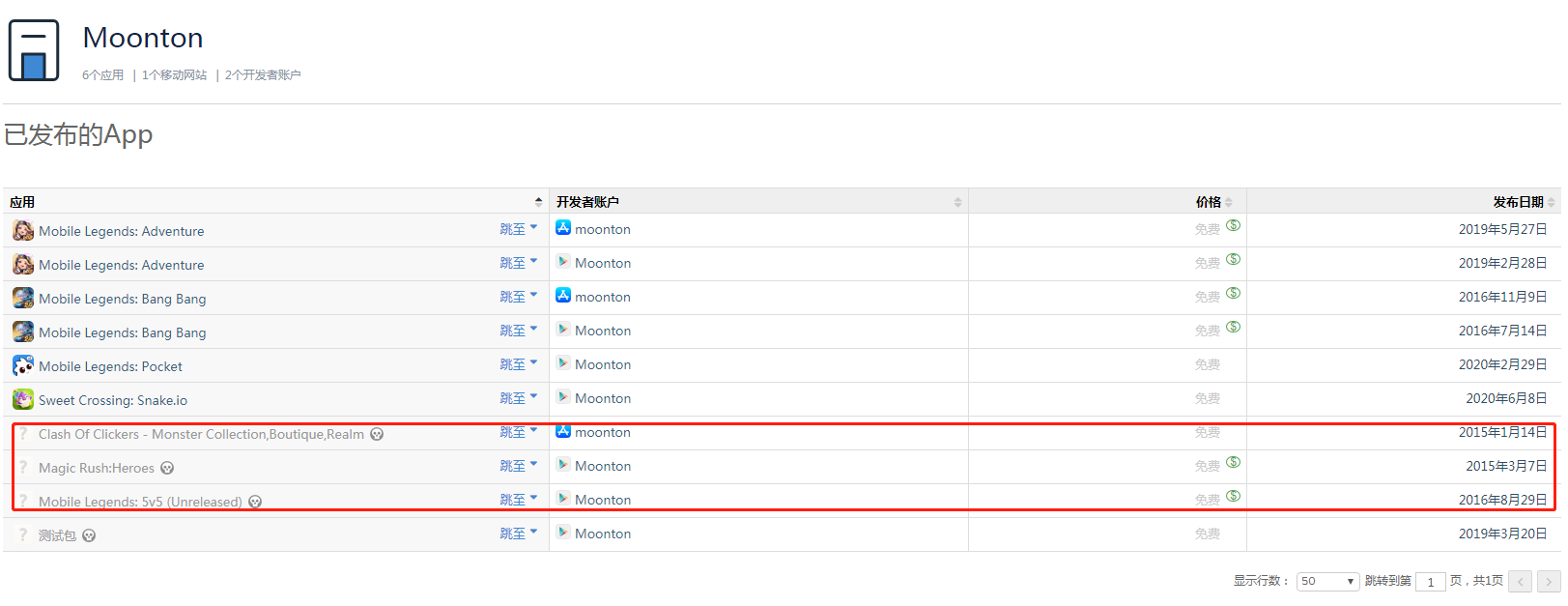Screen dimensions: 1568x606
Task: Open Magic Rush:Heroes app name link
Action: (x=97, y=469)
